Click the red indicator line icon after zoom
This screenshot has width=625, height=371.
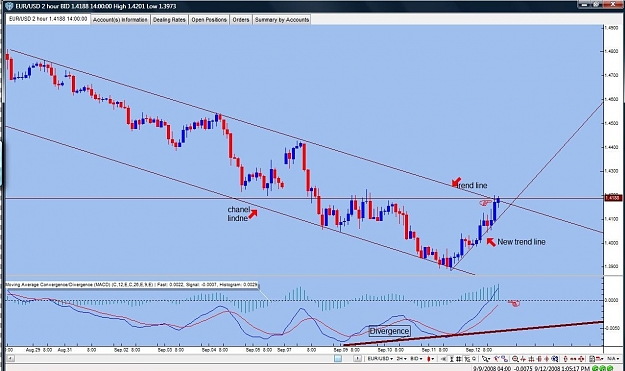pyautogui.click(x=523, y=359)
